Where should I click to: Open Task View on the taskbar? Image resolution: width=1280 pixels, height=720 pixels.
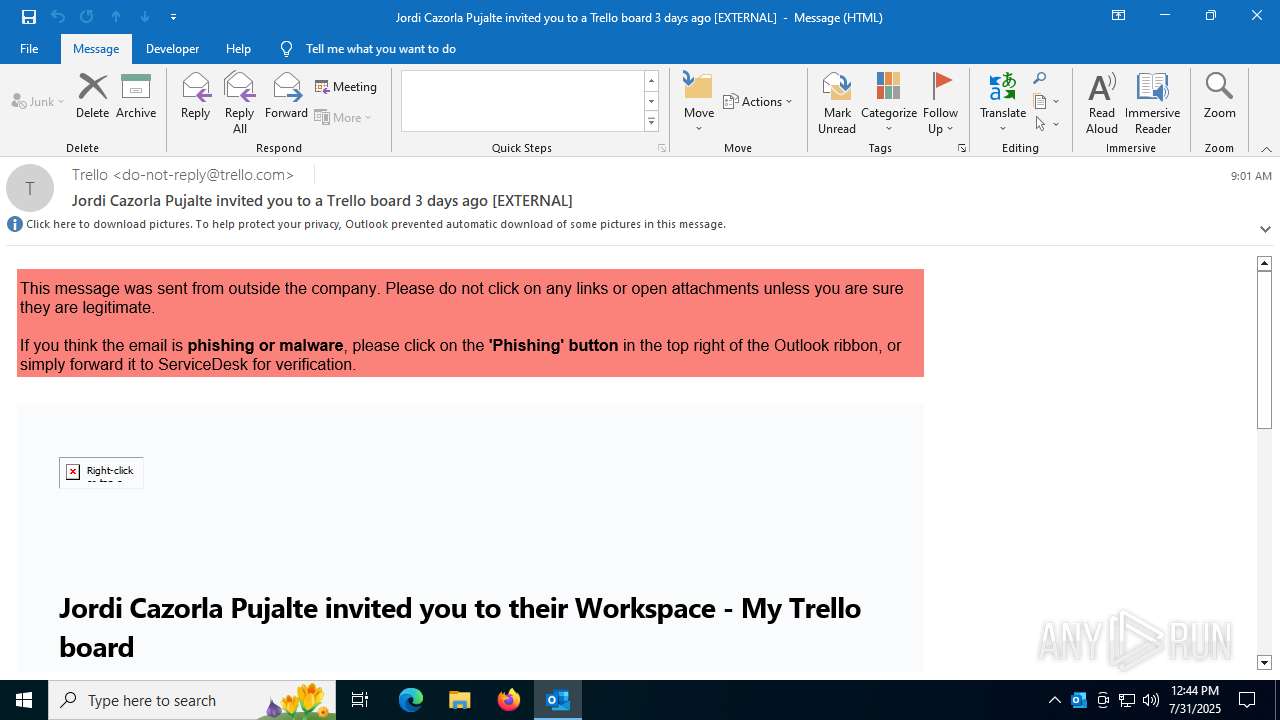click(x=360, y=700)
